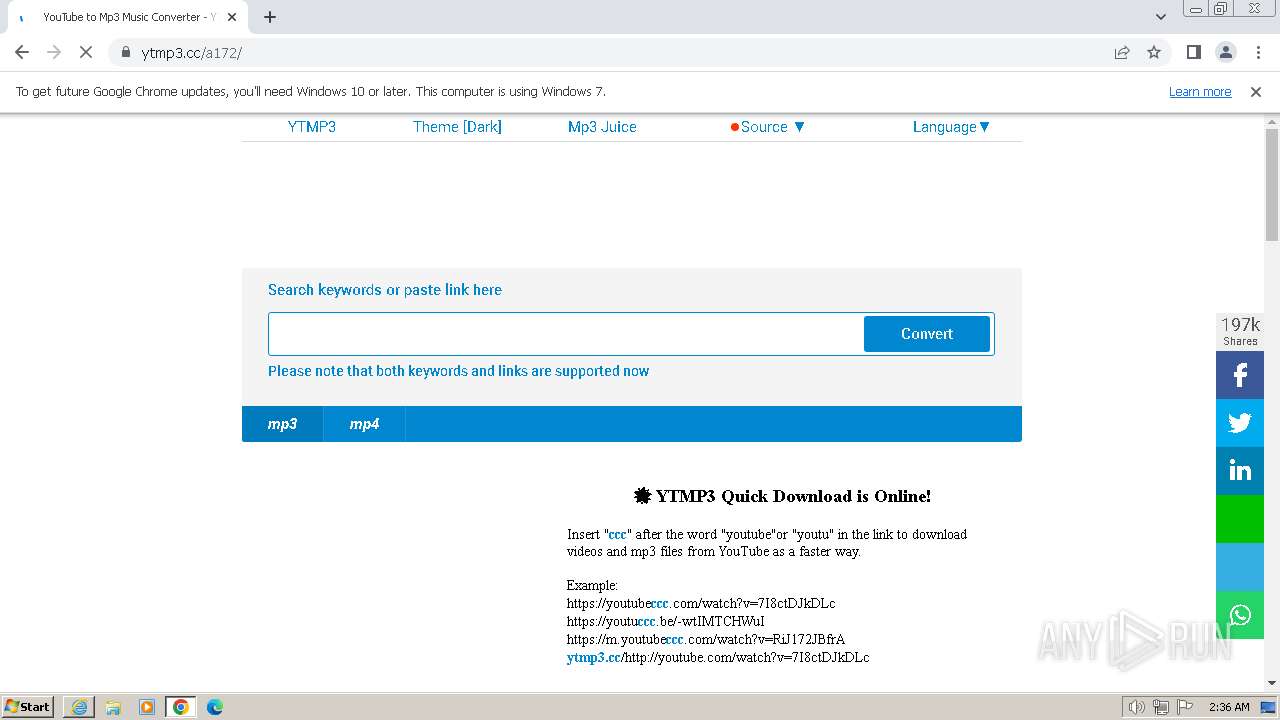Toggle Theme [Dark] mode
1280x720 pixels.
pyautogui.click(x=457, y=127)
